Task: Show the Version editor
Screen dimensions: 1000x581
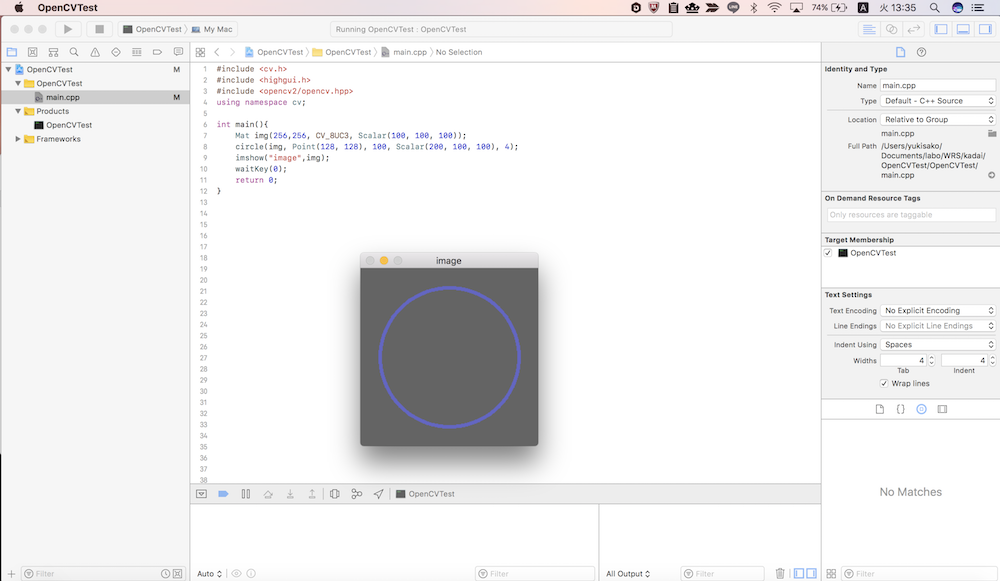Action: coord(914,29)
